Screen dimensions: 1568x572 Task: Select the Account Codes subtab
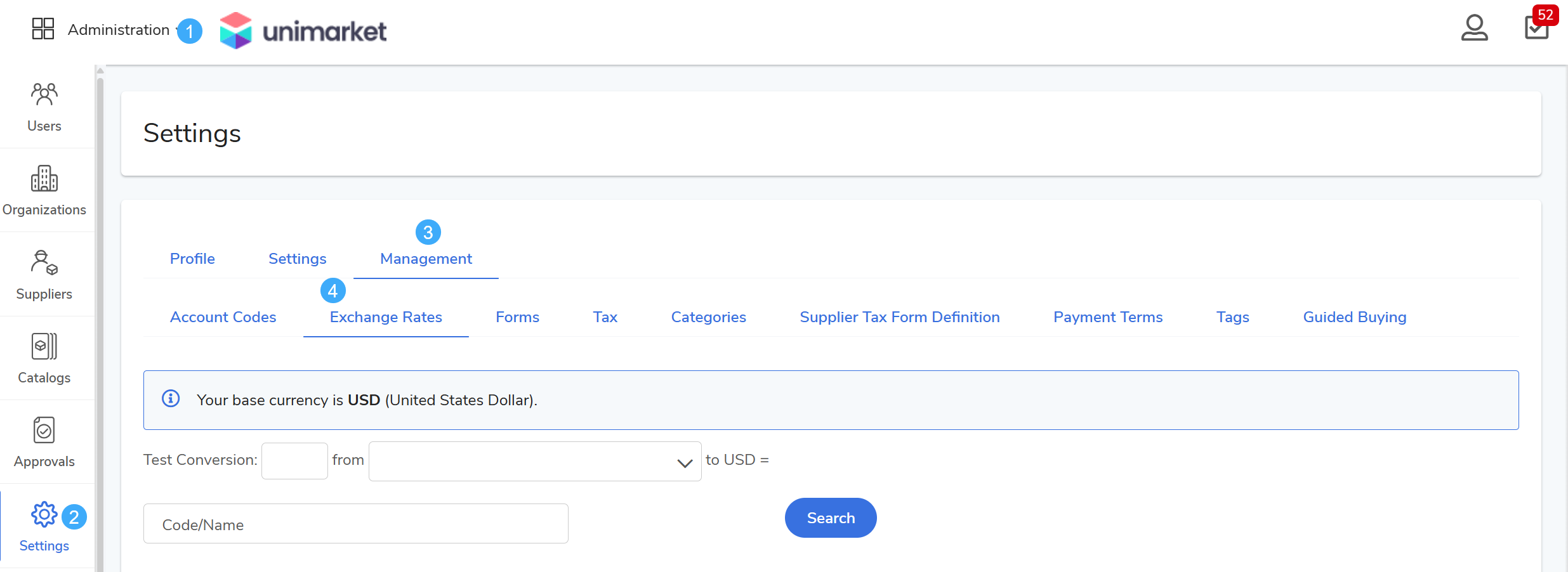tap(223, 317)
